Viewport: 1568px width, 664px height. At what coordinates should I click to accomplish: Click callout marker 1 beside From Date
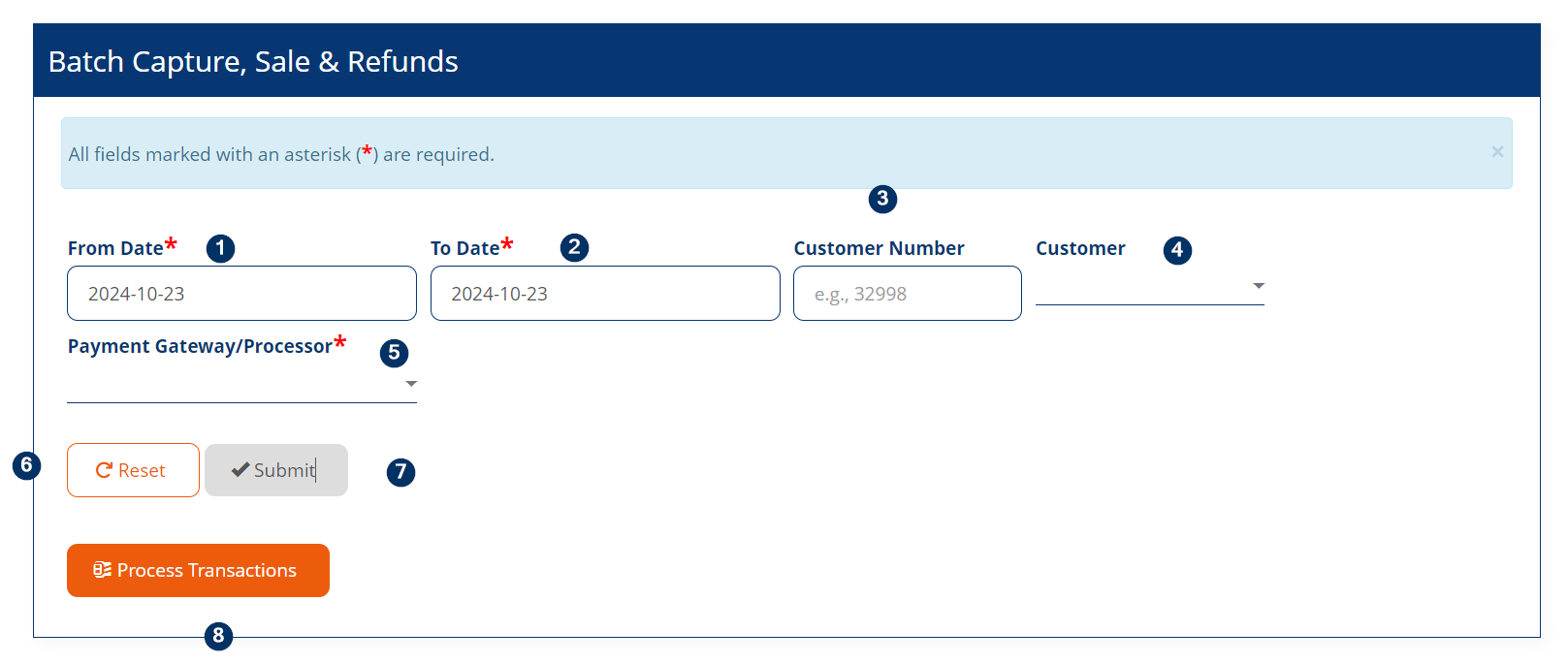tap(220, 248)
